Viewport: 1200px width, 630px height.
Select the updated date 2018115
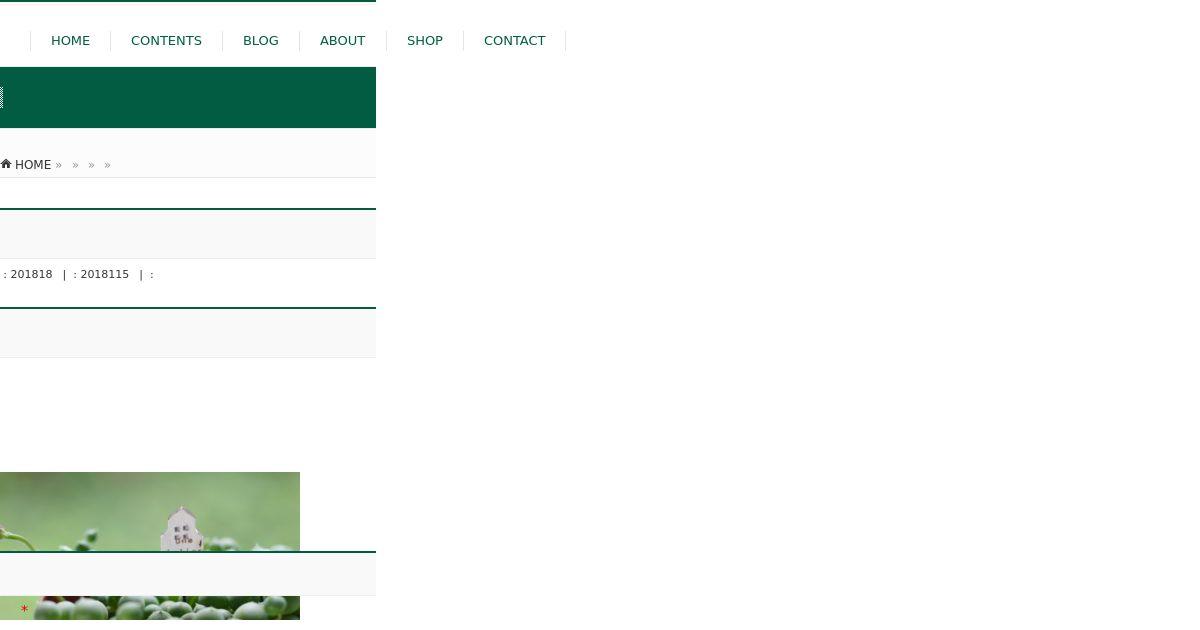(104, 274)
